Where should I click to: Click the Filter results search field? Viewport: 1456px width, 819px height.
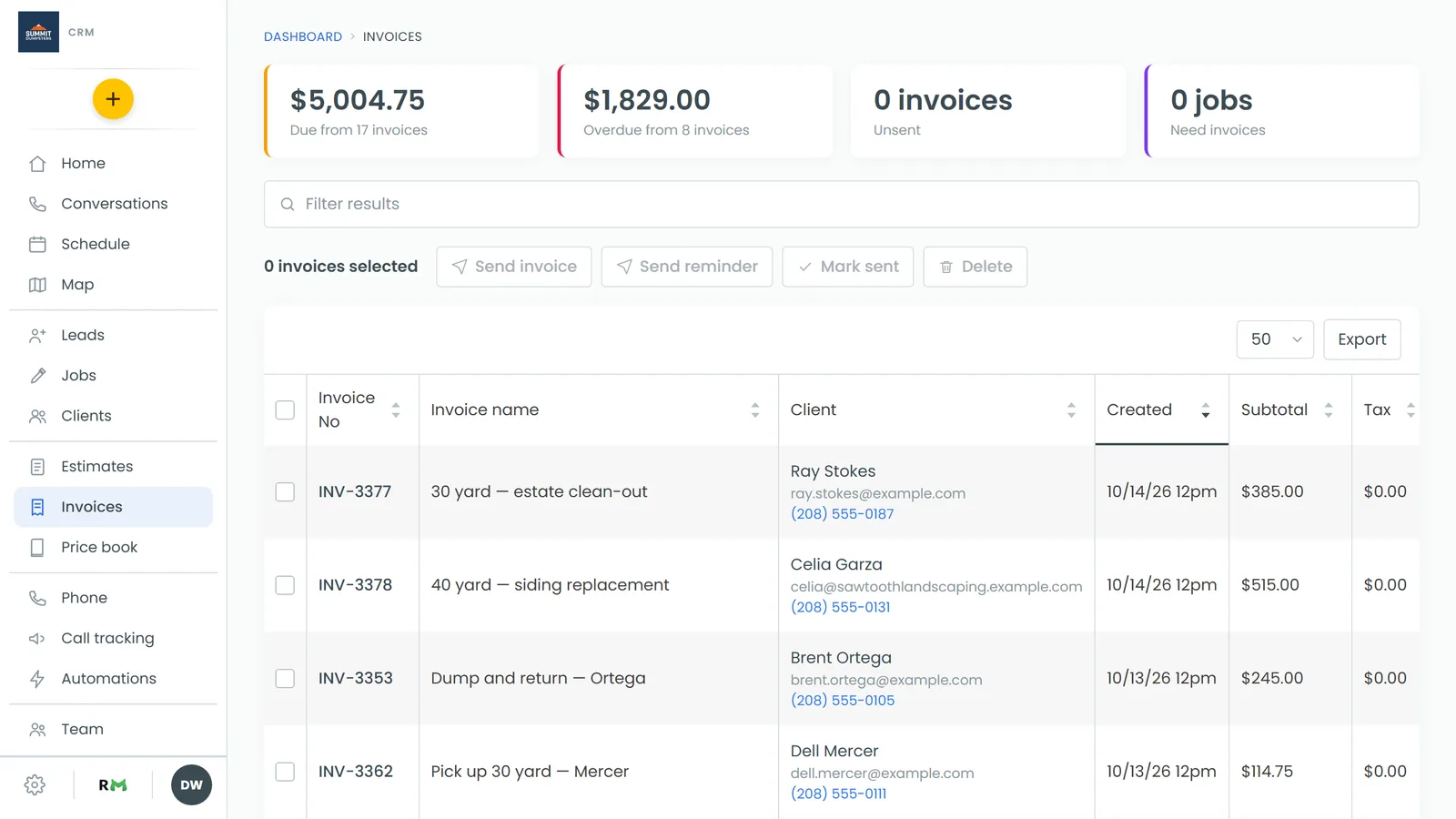[842, 205]
